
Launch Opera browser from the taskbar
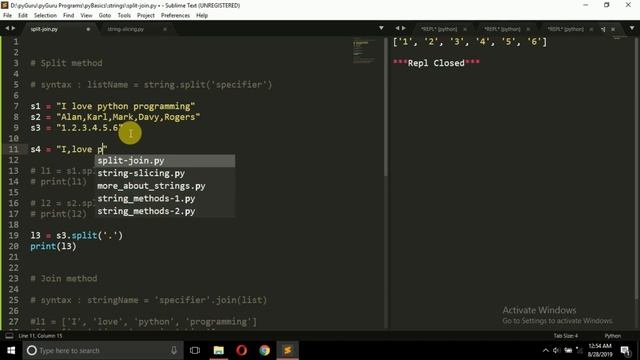tap(242, 350)
